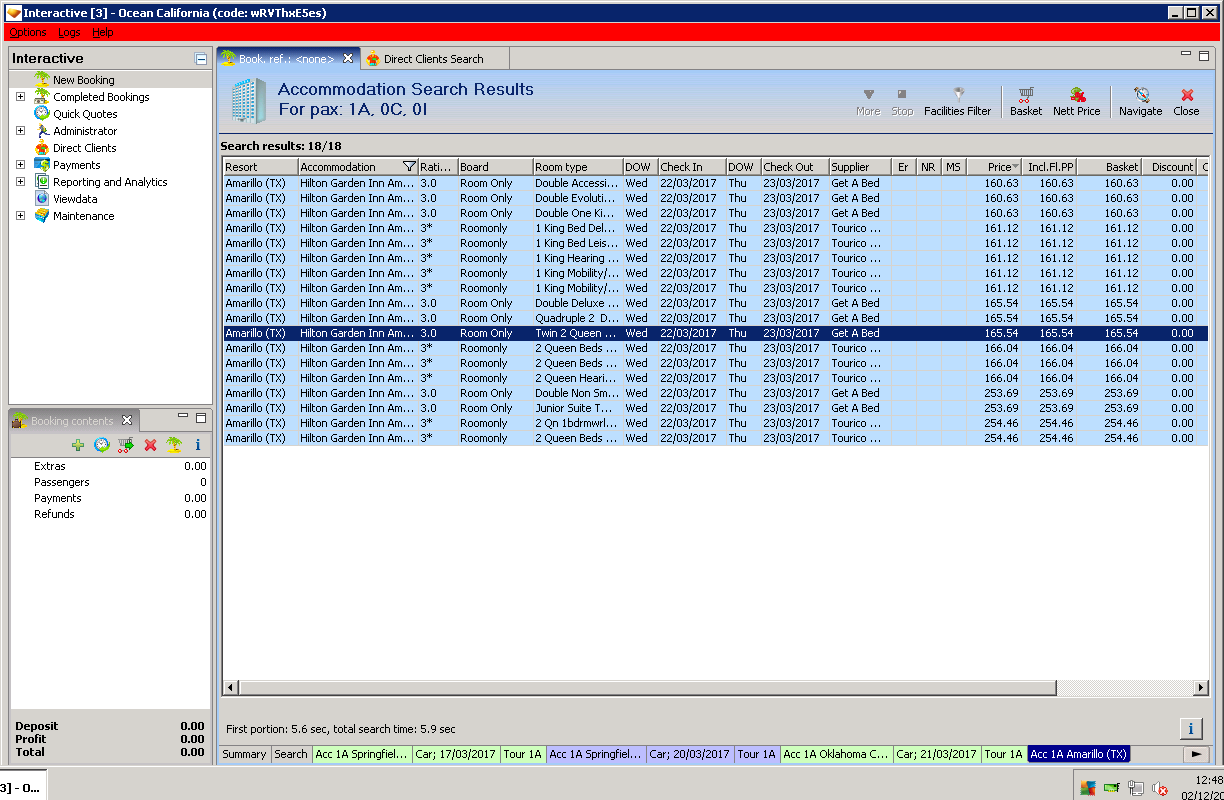Expand the Reporting and Analytics node
The height and width of the screenshot is (800, 1224).
(20, 182)
